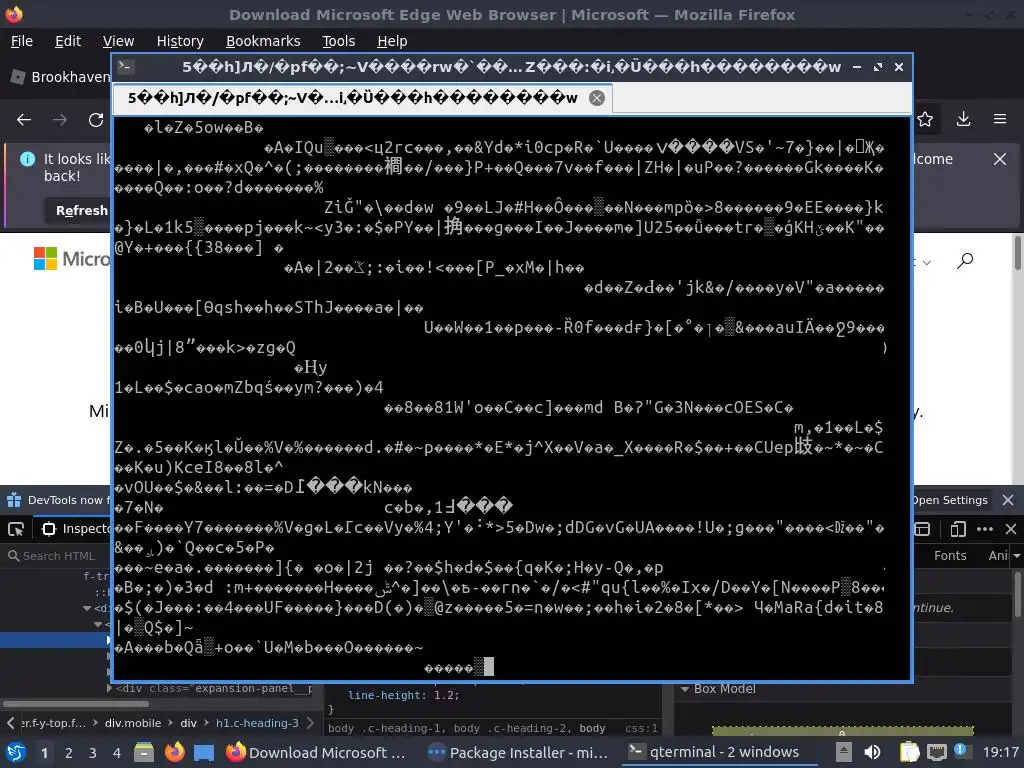Click the show desktop panel icon

(x=204, y=752)
